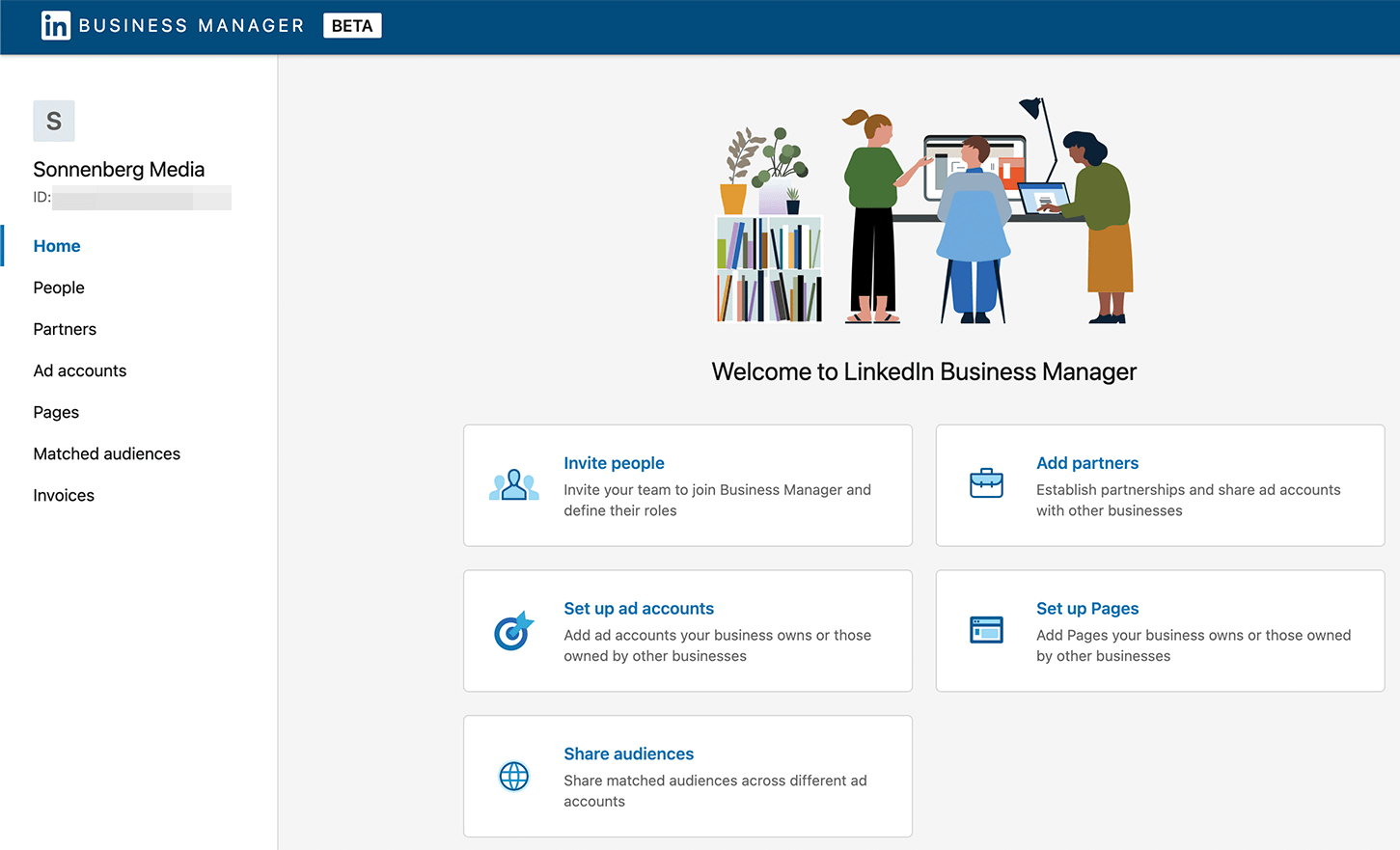
Task: Click the BETA badge in header
Action: tap(352, 26)
